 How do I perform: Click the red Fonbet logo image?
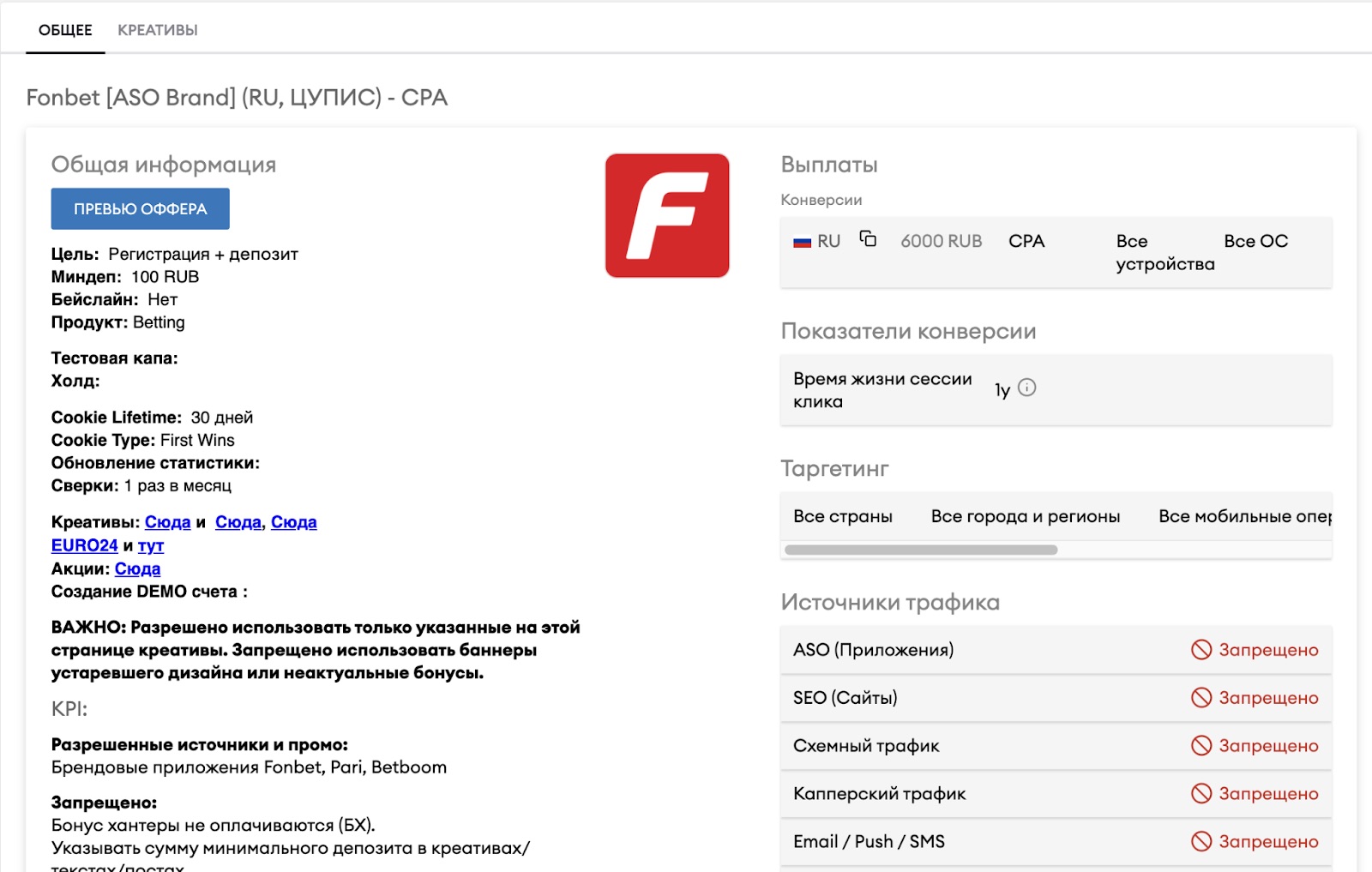click(667, 215)
